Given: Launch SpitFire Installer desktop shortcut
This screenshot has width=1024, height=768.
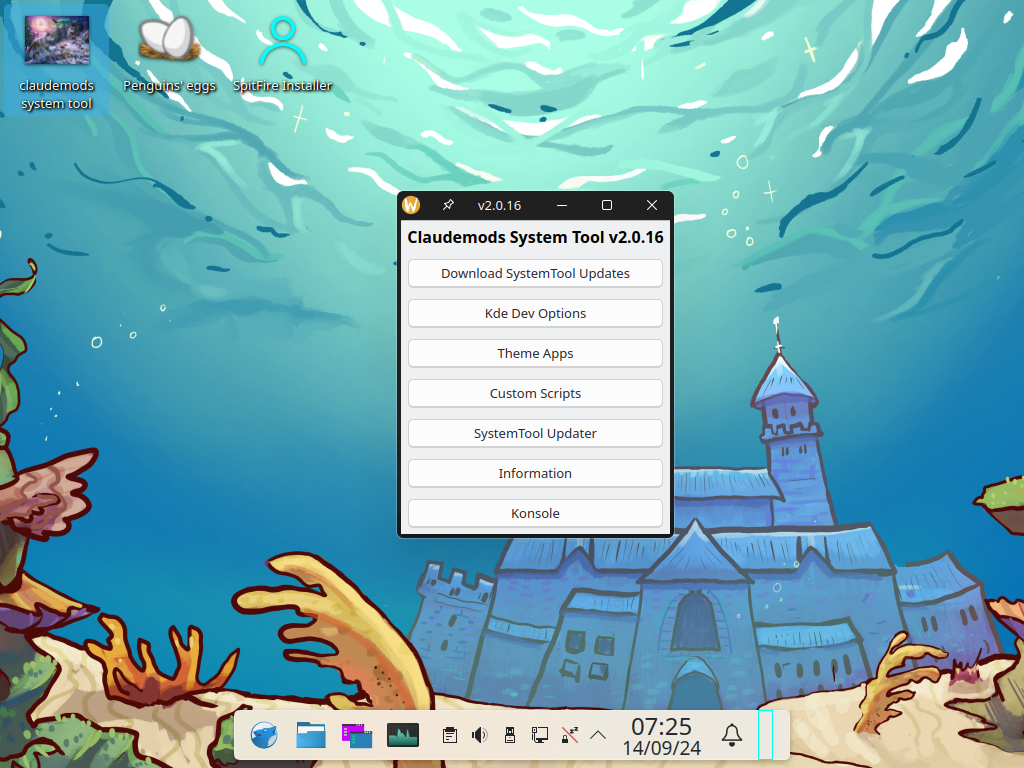Looking at the screenshot, I should (x=282, y=55).
